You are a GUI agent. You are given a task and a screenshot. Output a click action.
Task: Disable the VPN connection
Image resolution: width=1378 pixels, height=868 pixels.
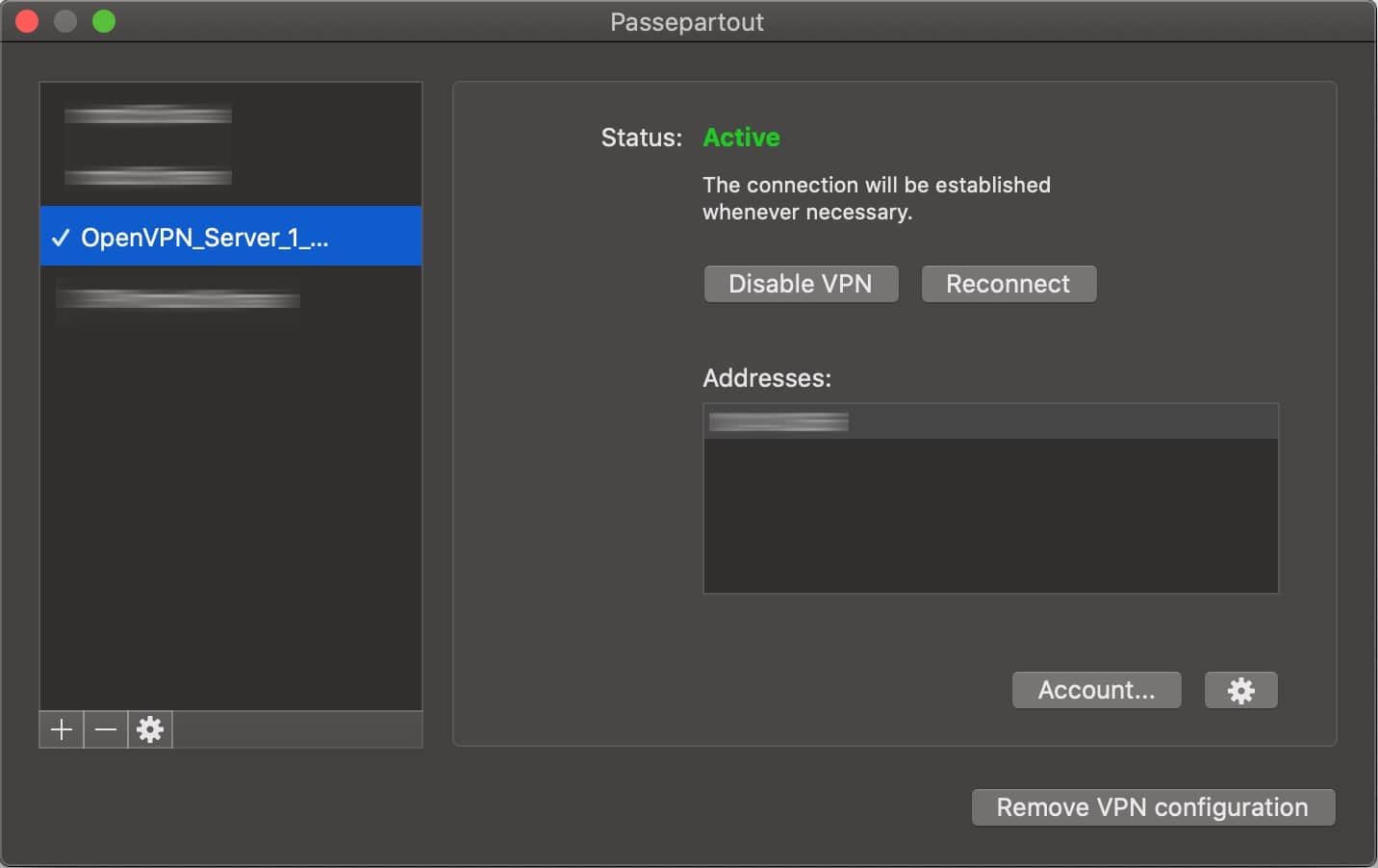pos(801,284)
